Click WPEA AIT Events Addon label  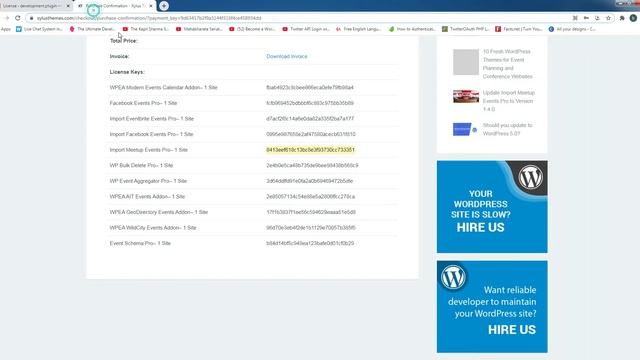point(147,196)
